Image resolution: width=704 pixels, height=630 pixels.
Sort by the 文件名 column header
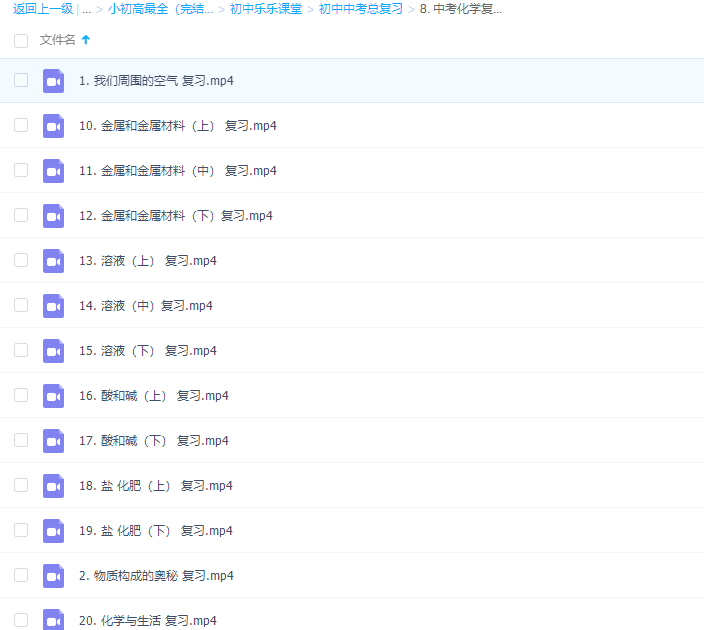click(57, 40)
